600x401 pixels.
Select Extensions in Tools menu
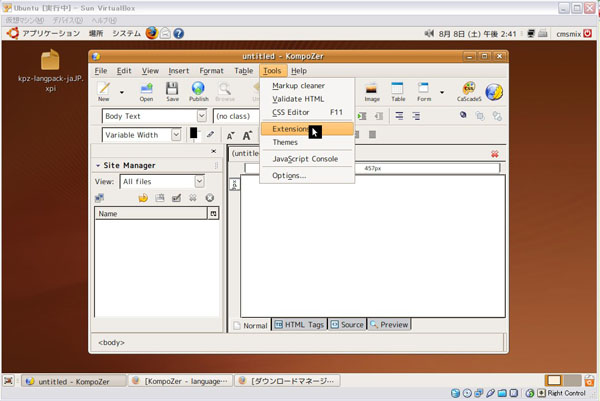pos(307,129)
